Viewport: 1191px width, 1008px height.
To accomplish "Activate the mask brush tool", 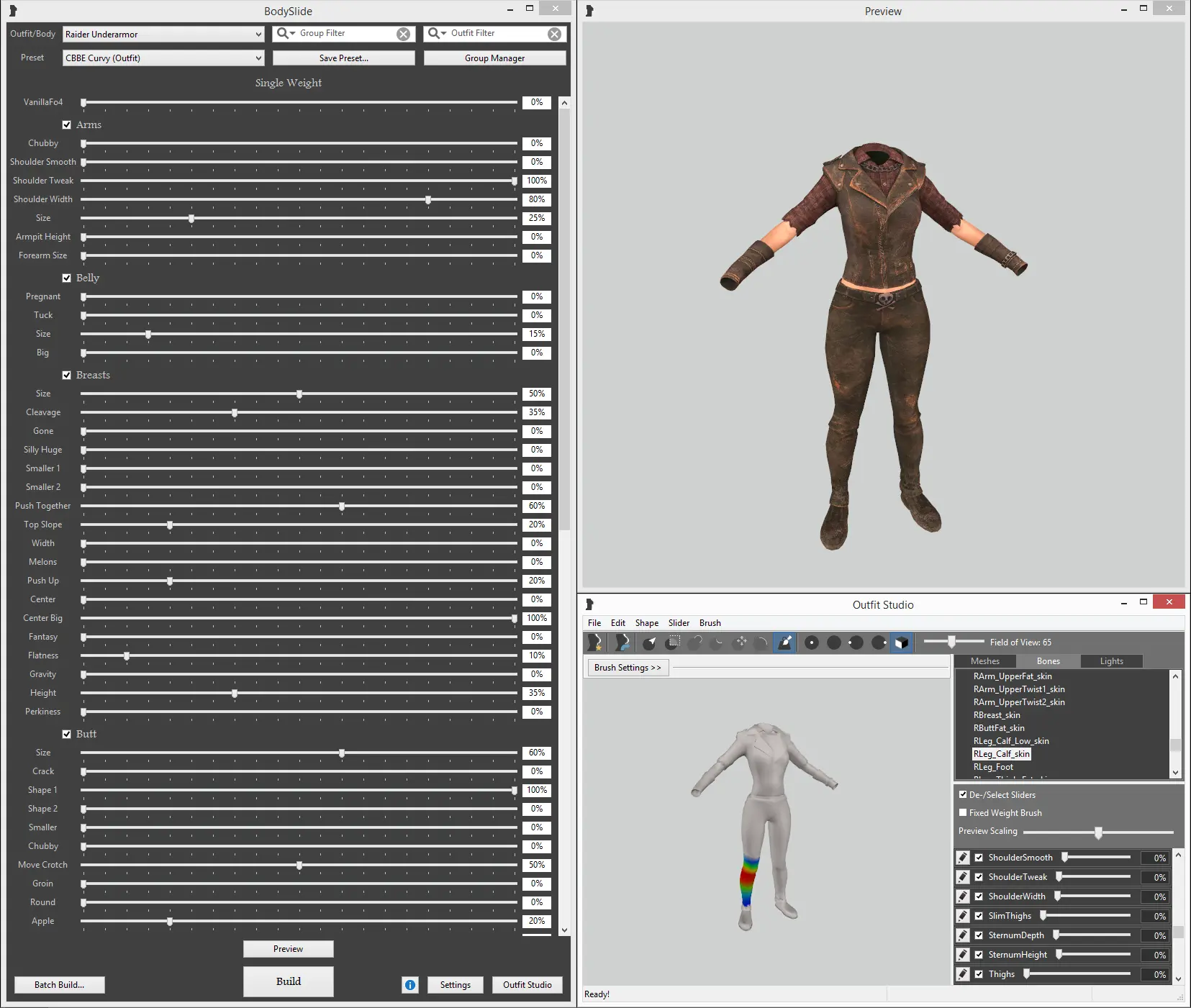I will (x=674, y=643).
